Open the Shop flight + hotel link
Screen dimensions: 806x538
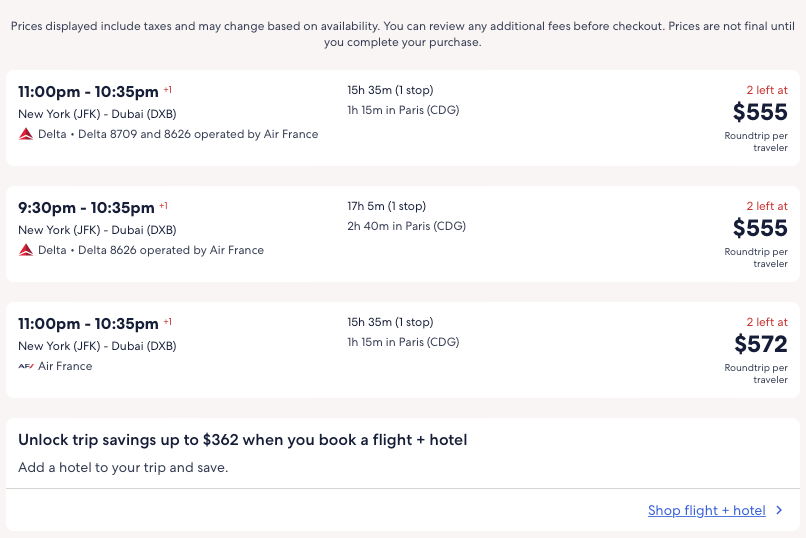point(706,511)
